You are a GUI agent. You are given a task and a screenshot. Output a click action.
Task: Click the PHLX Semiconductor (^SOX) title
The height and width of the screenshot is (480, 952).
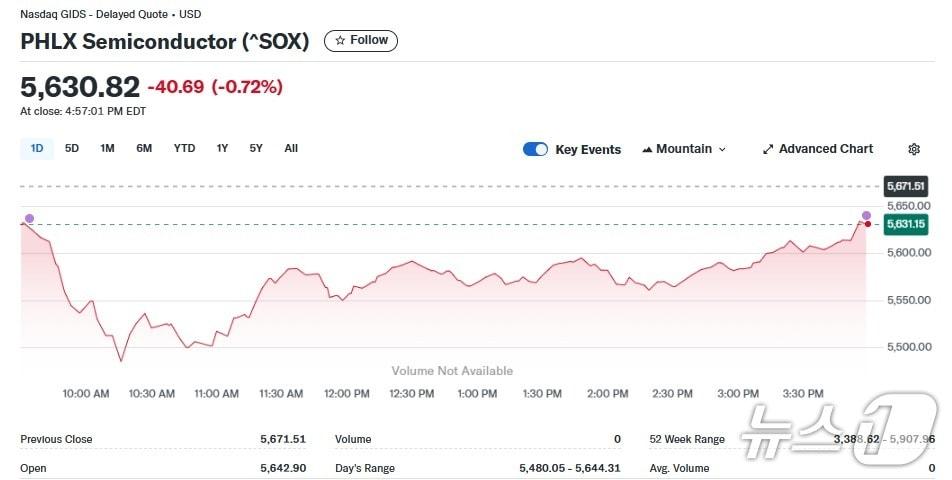tap(165, 42)
